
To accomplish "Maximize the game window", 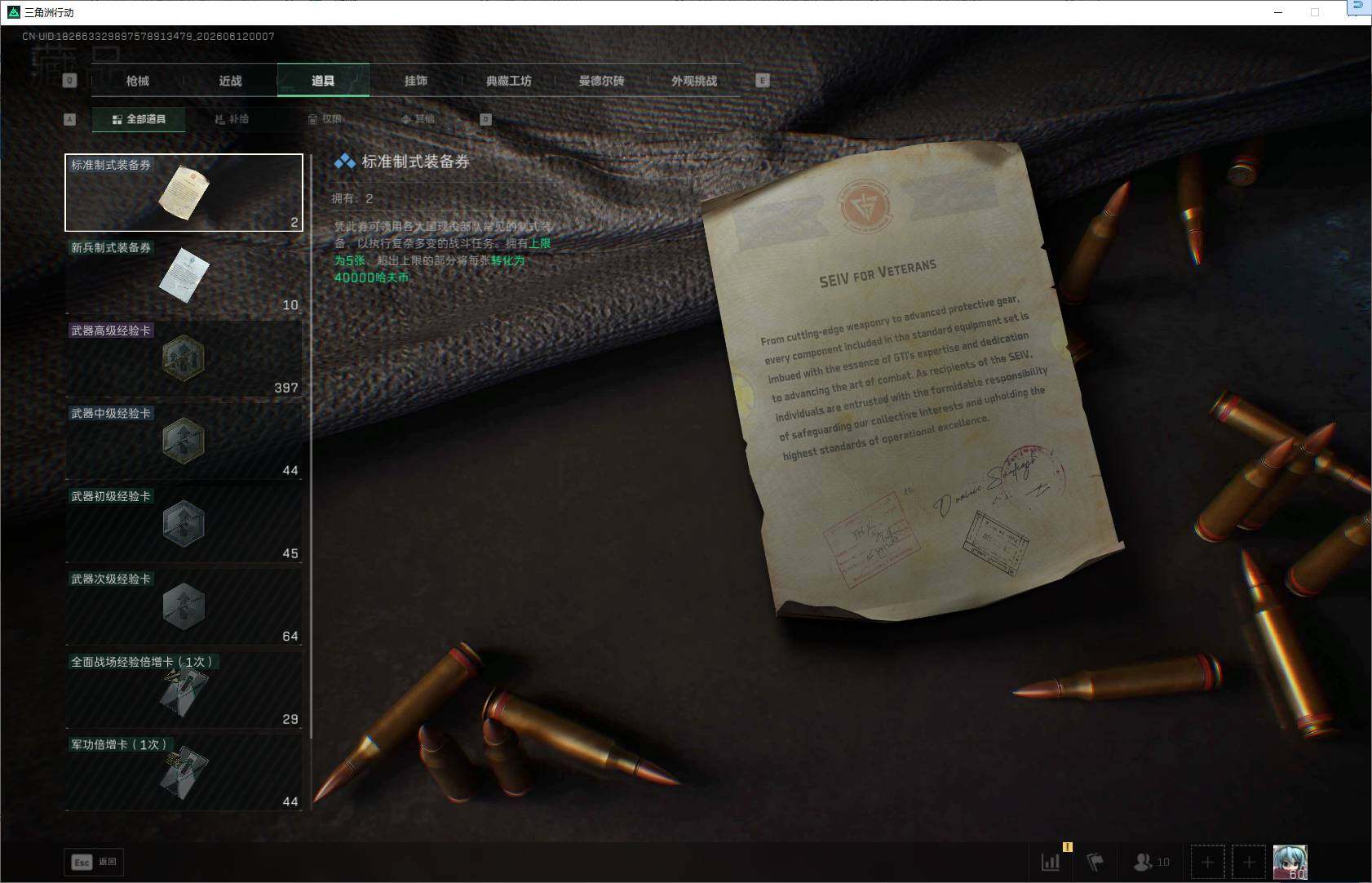I will [x=1315, y=12].
